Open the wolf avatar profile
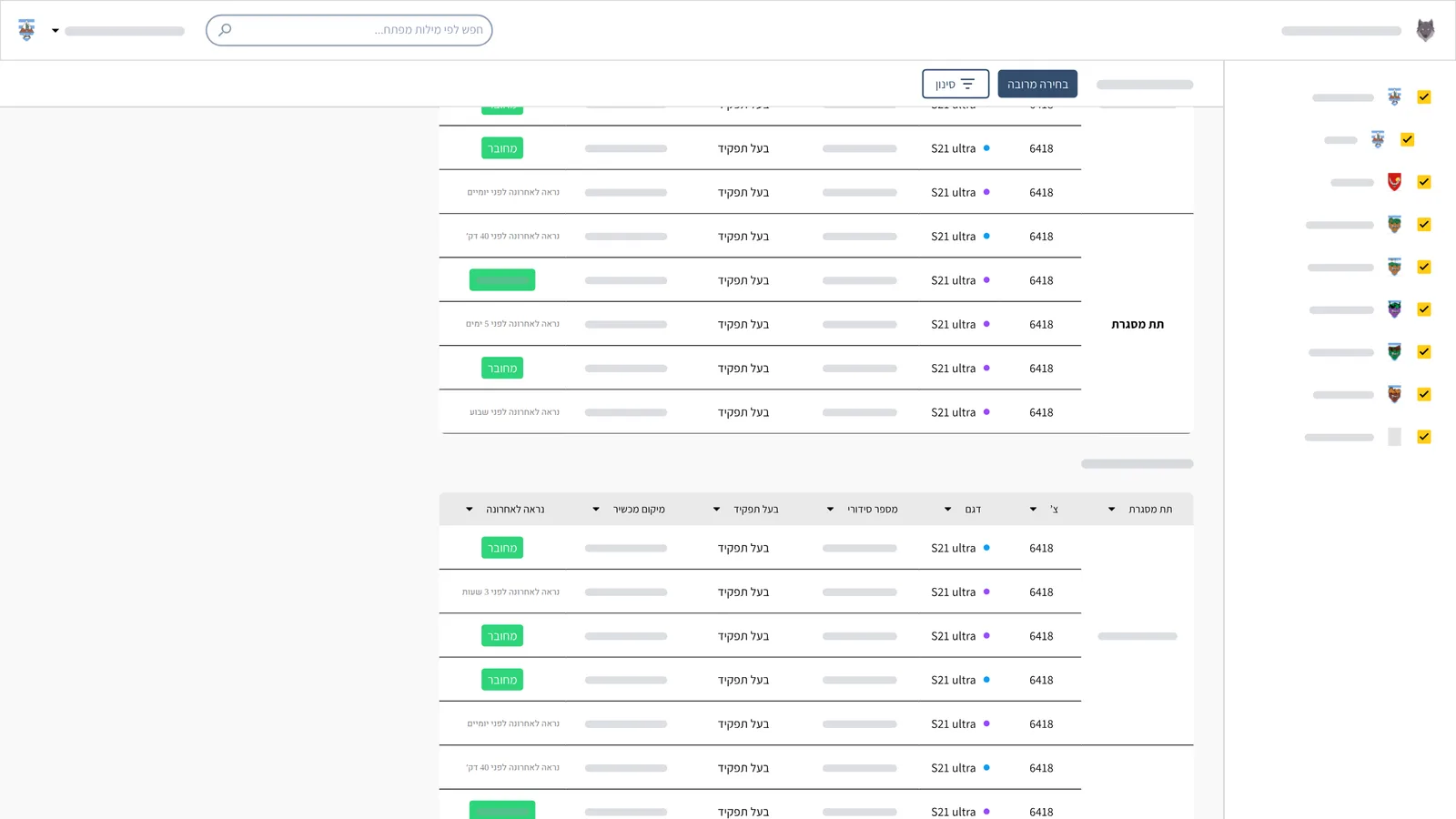 (1425, 30)
